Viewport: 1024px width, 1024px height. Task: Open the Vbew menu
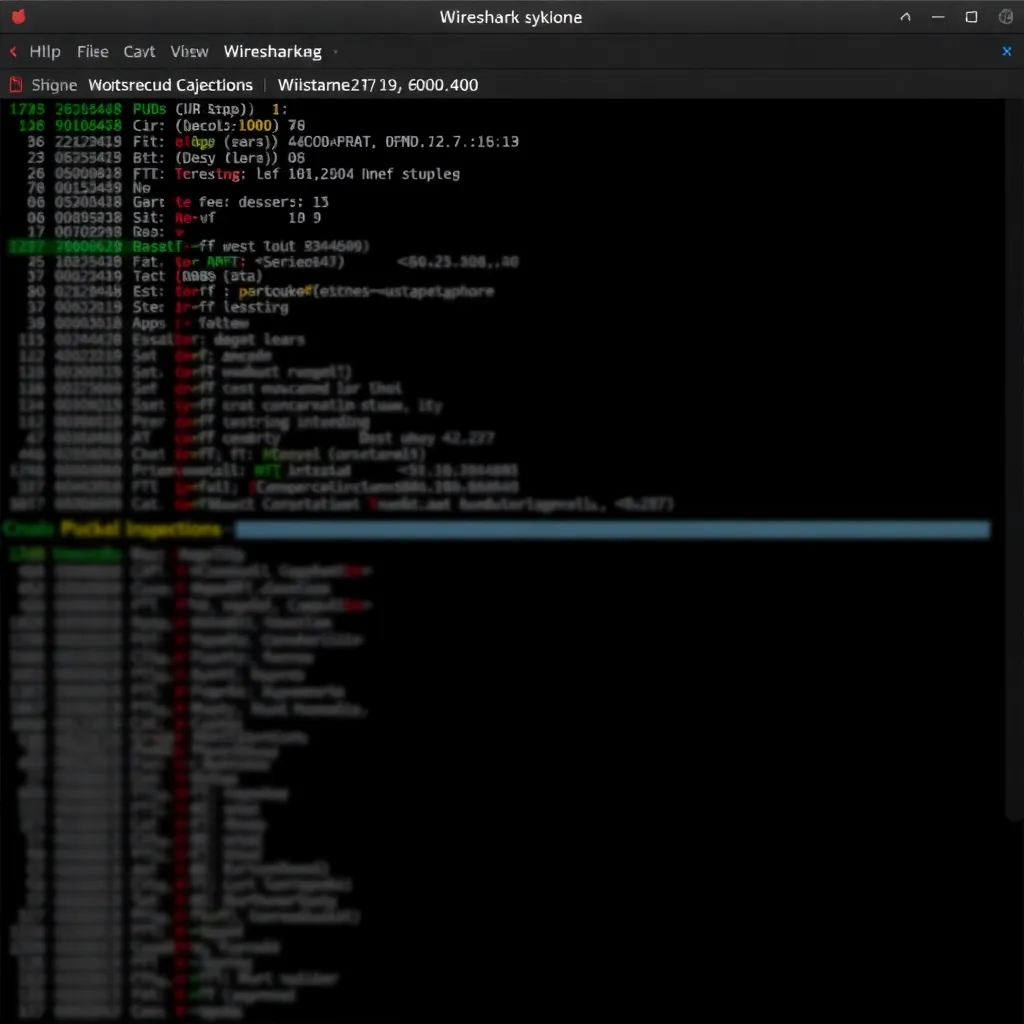tap(189, 52)
